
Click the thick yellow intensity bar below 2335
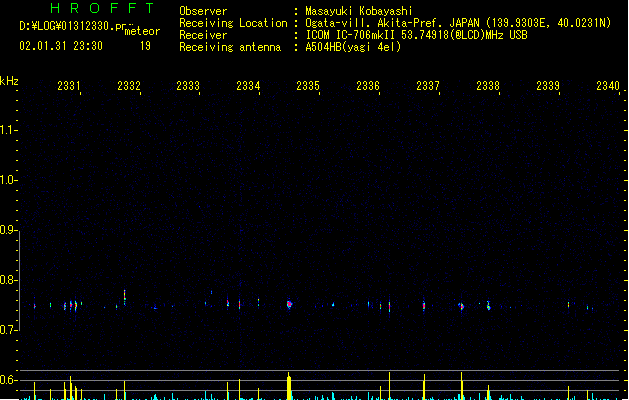click(289, 386)
